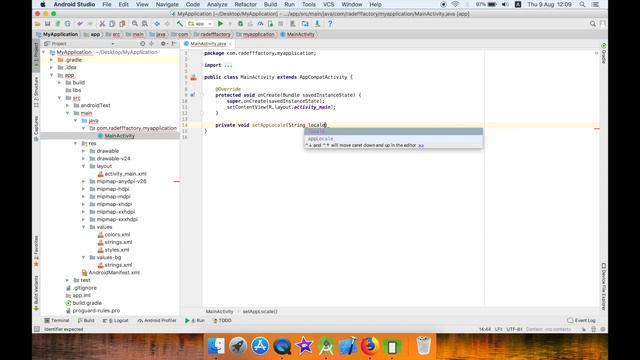Collapse the values-bg folder
Viewport: 640px width, 360px height.
tap(84, 258)
